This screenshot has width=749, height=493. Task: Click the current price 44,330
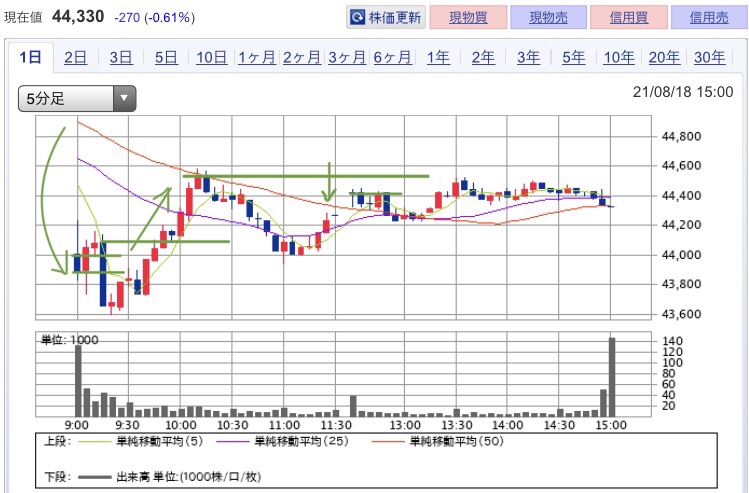point(78,17)
